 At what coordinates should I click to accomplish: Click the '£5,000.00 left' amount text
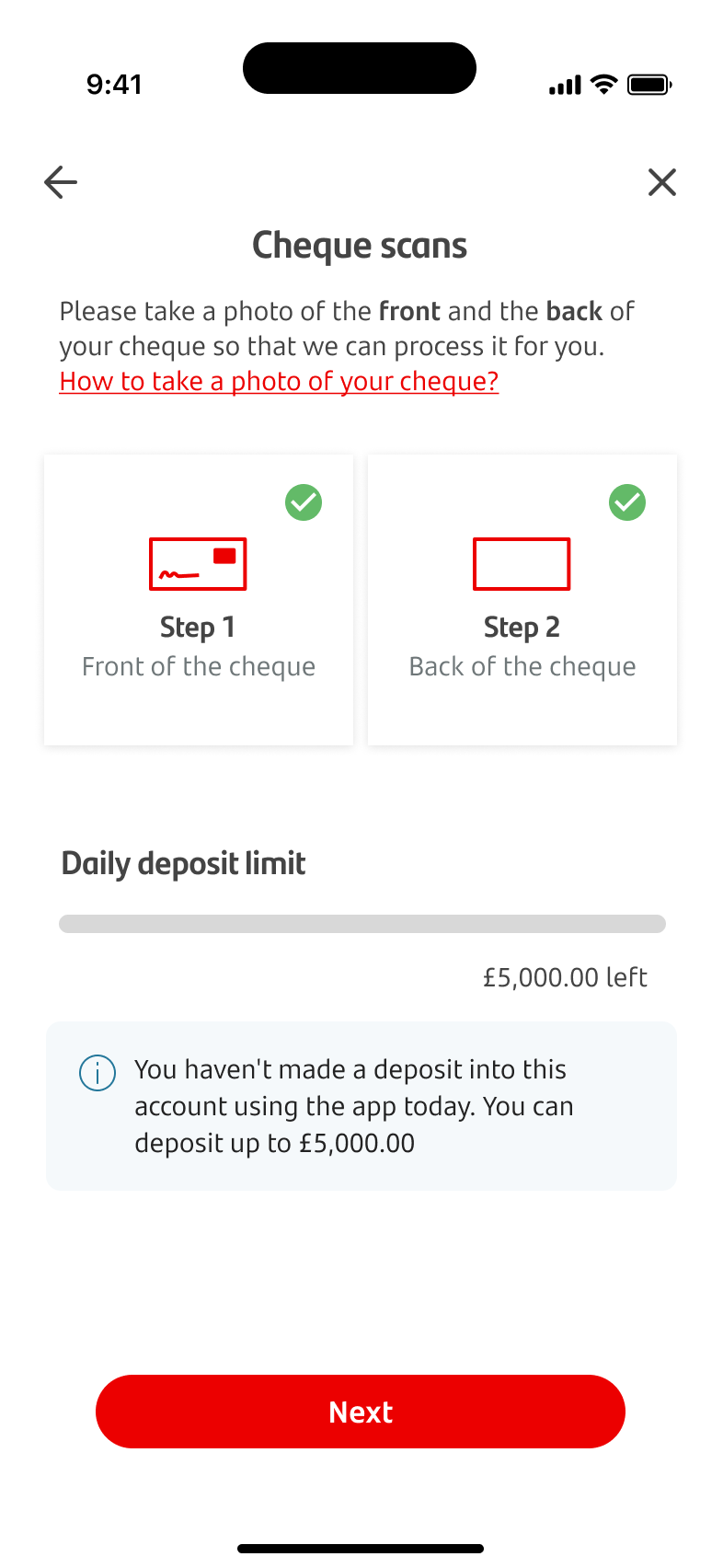pyautogui.click(x=565, y=977)
